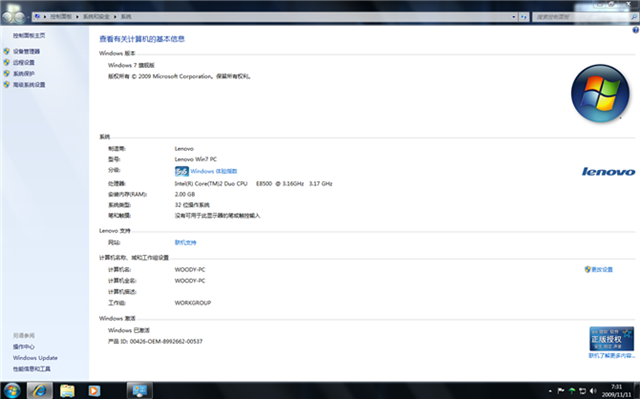640x399 pixels.
Task: Expand breadcrumb arrow after 控制面板
Action: [77, 17]
